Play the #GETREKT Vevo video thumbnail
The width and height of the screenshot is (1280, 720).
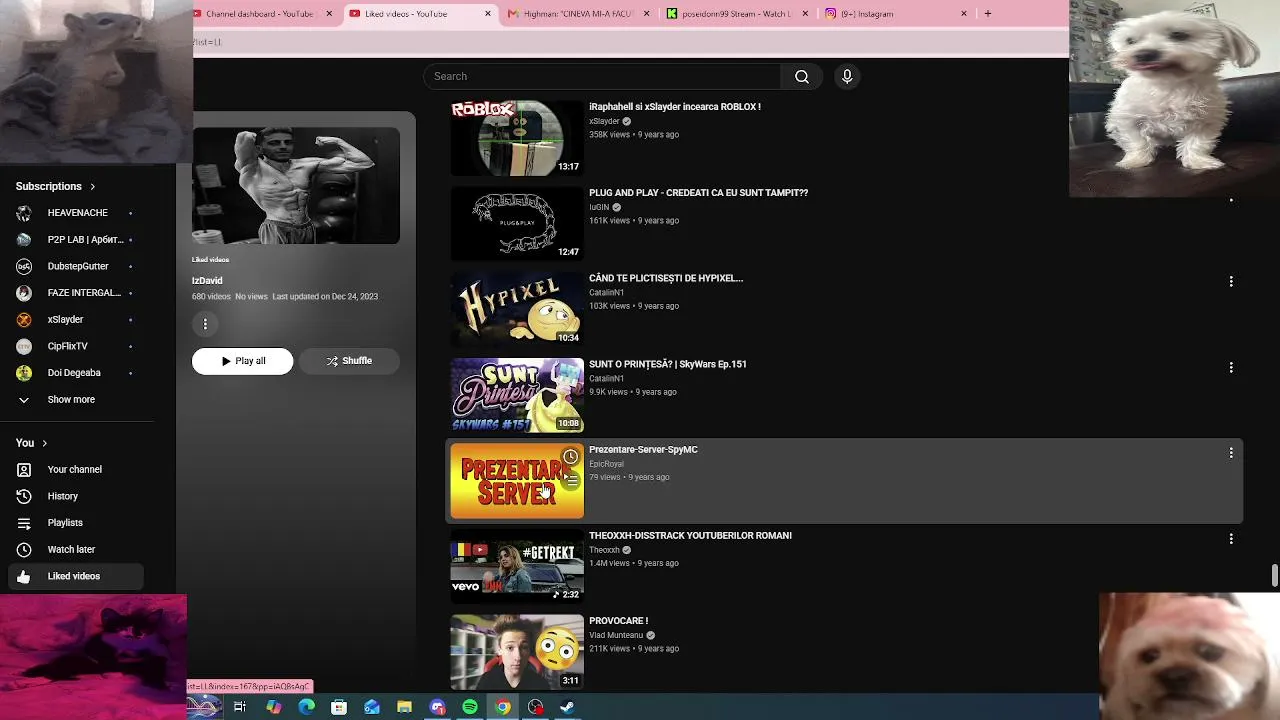tap(517, 567)
